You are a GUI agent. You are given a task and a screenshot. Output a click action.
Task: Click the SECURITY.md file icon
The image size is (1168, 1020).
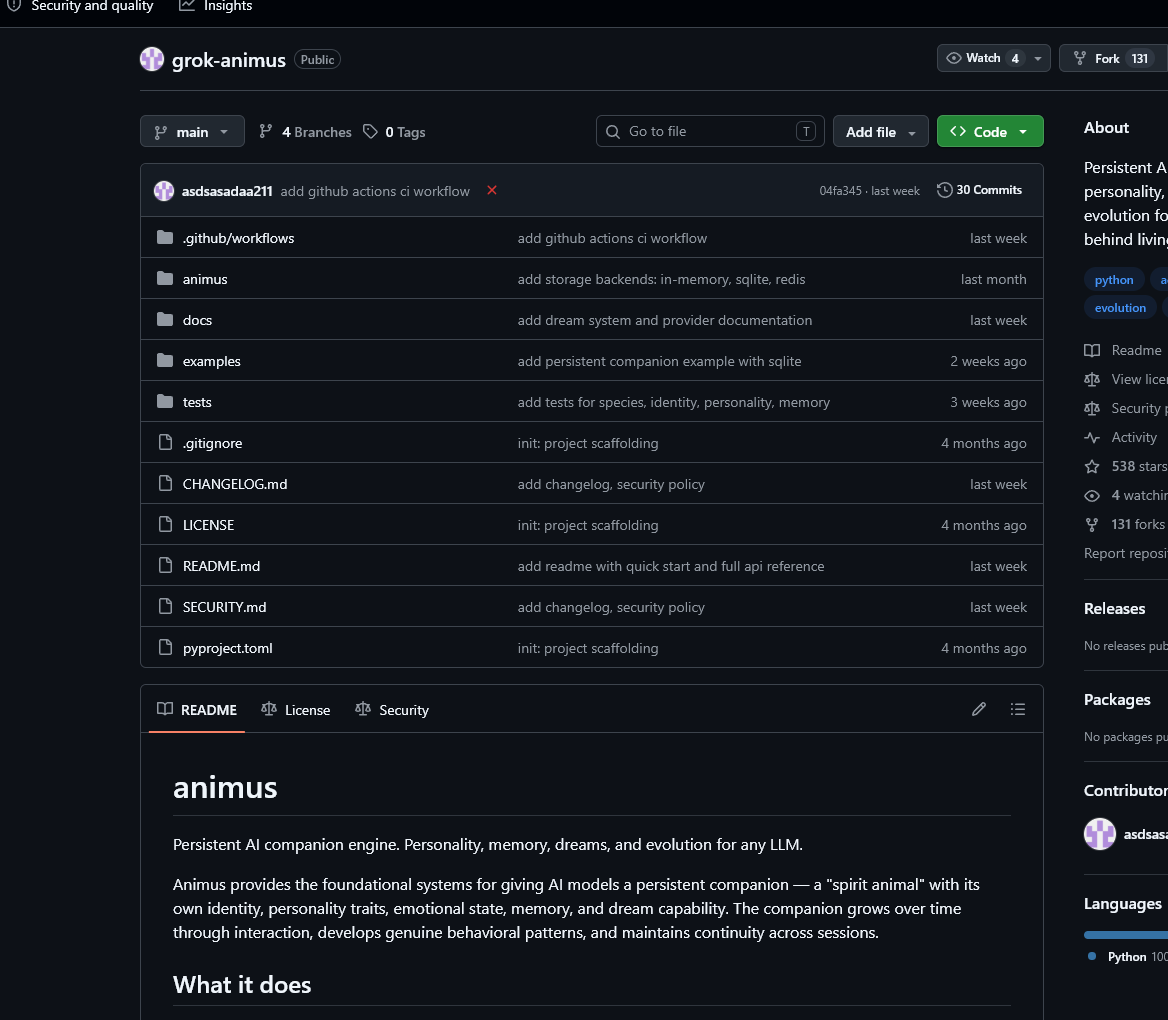point(165,606)
